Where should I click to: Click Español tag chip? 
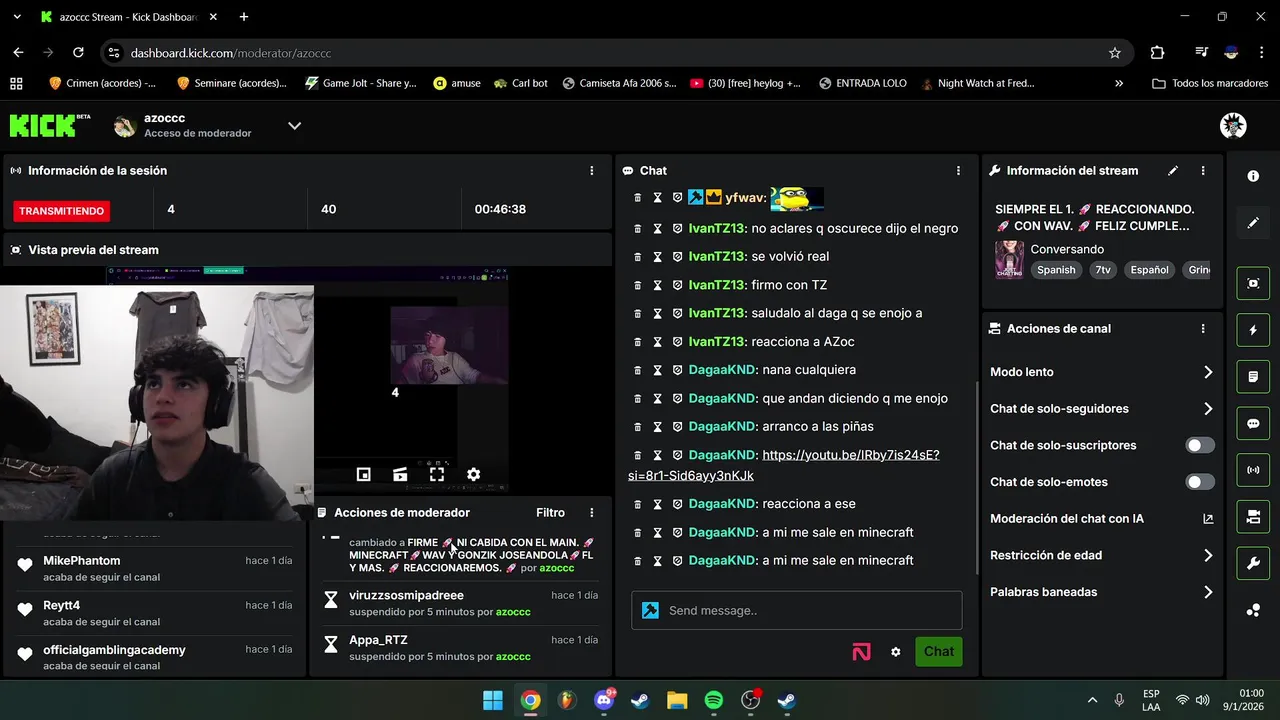click(x=1149, y=270)
